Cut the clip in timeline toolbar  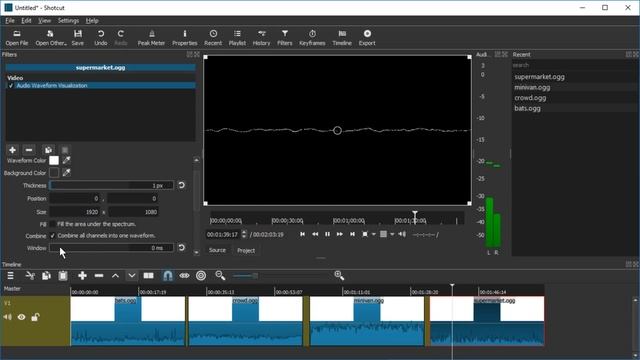(x=30, y=276)
